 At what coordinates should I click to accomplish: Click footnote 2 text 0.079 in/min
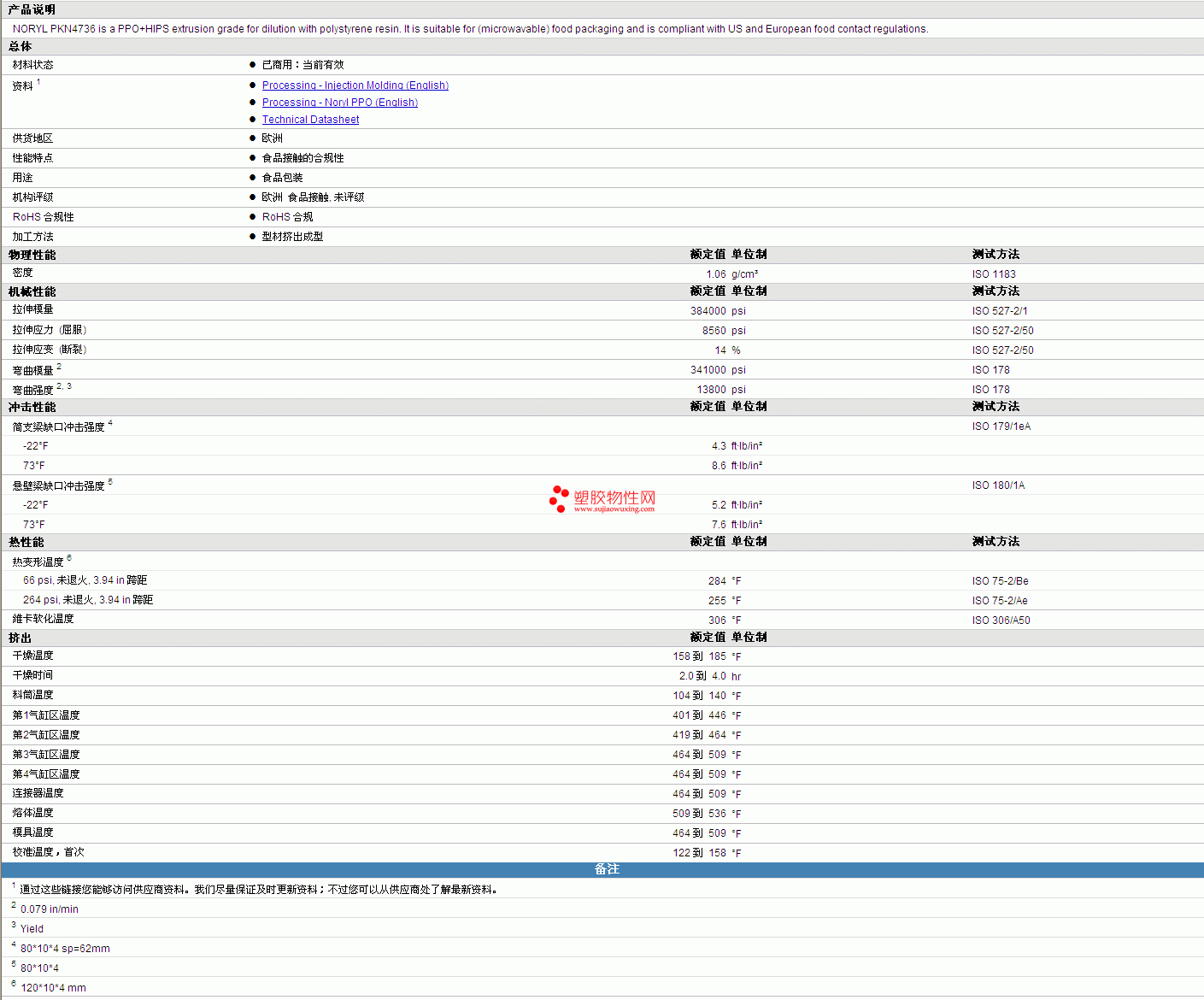[x=50, y=909]
